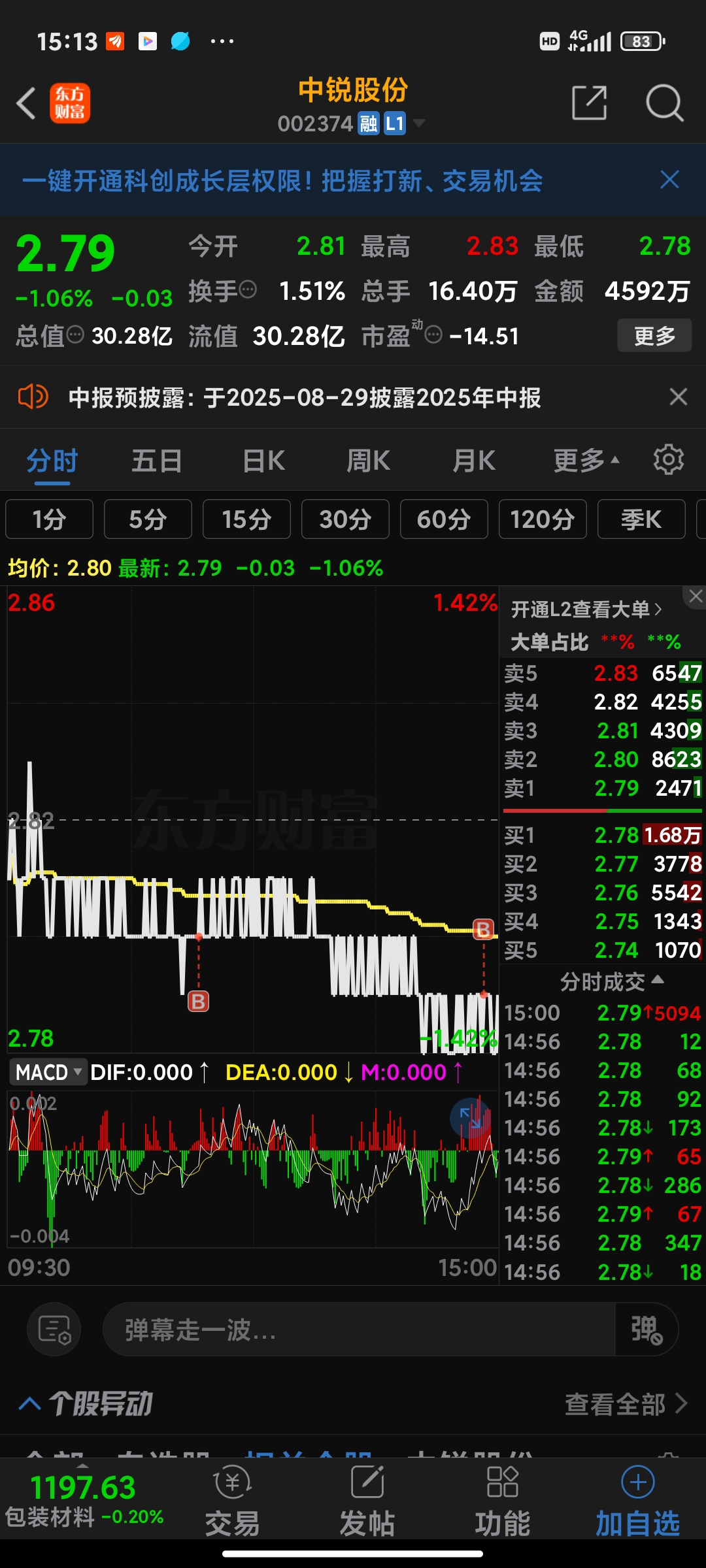Select the 120分 period button

(x=543, y=519)
